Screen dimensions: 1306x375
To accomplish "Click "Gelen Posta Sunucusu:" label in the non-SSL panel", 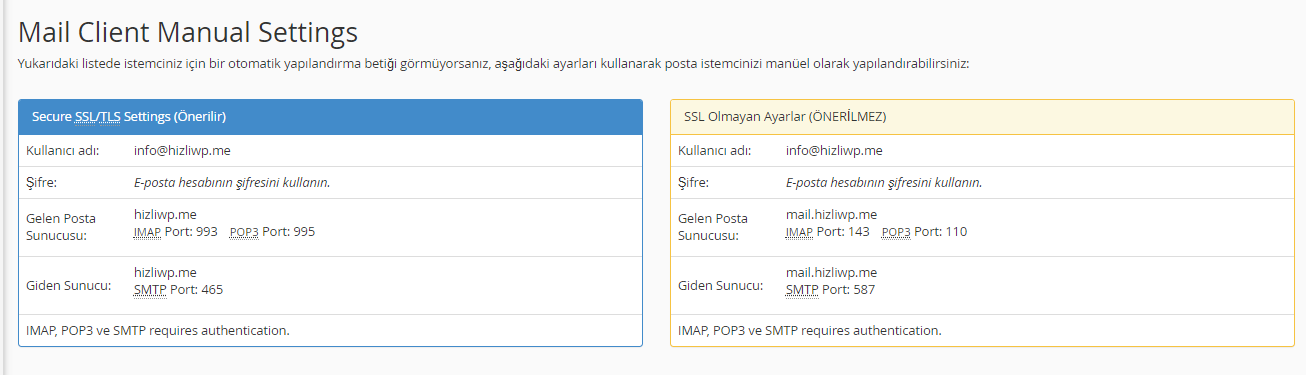I will point(713,227).
